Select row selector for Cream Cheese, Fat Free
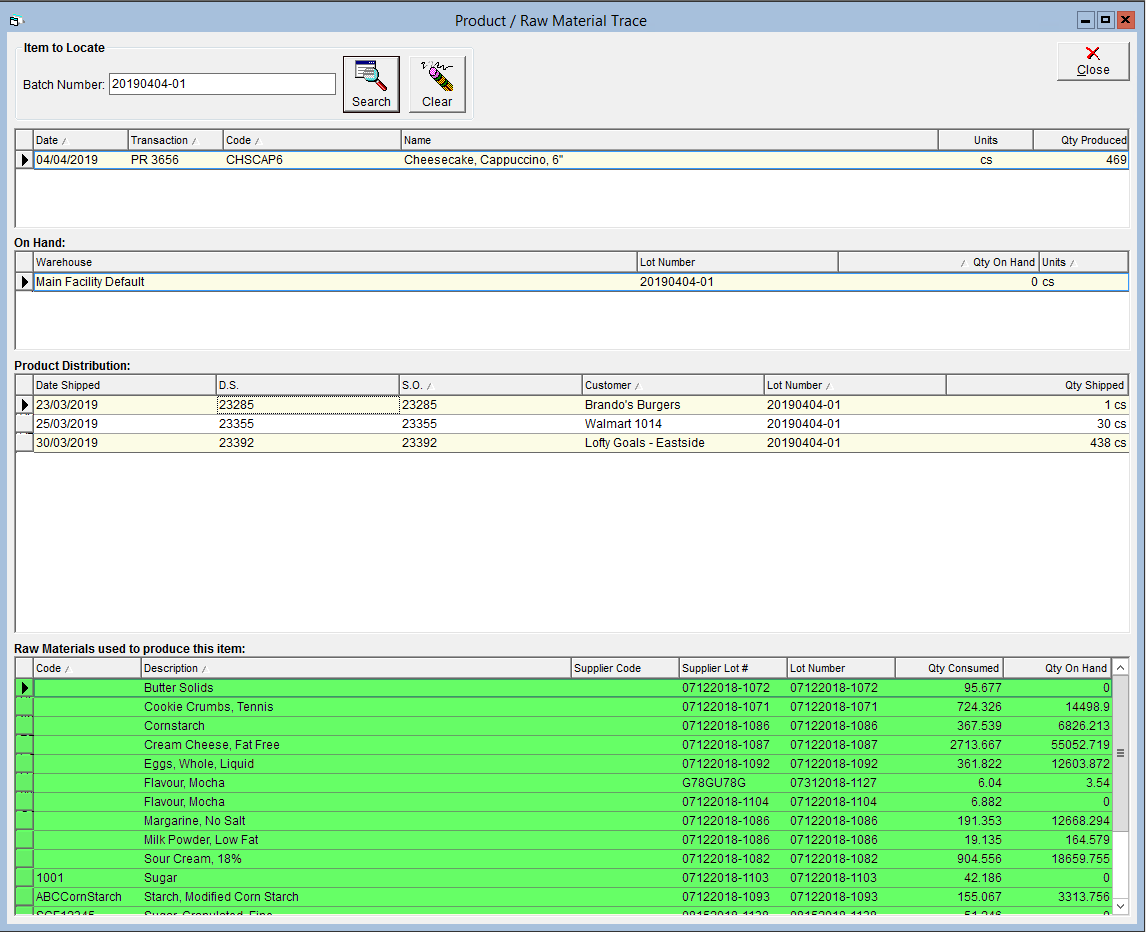 [24, 745]
